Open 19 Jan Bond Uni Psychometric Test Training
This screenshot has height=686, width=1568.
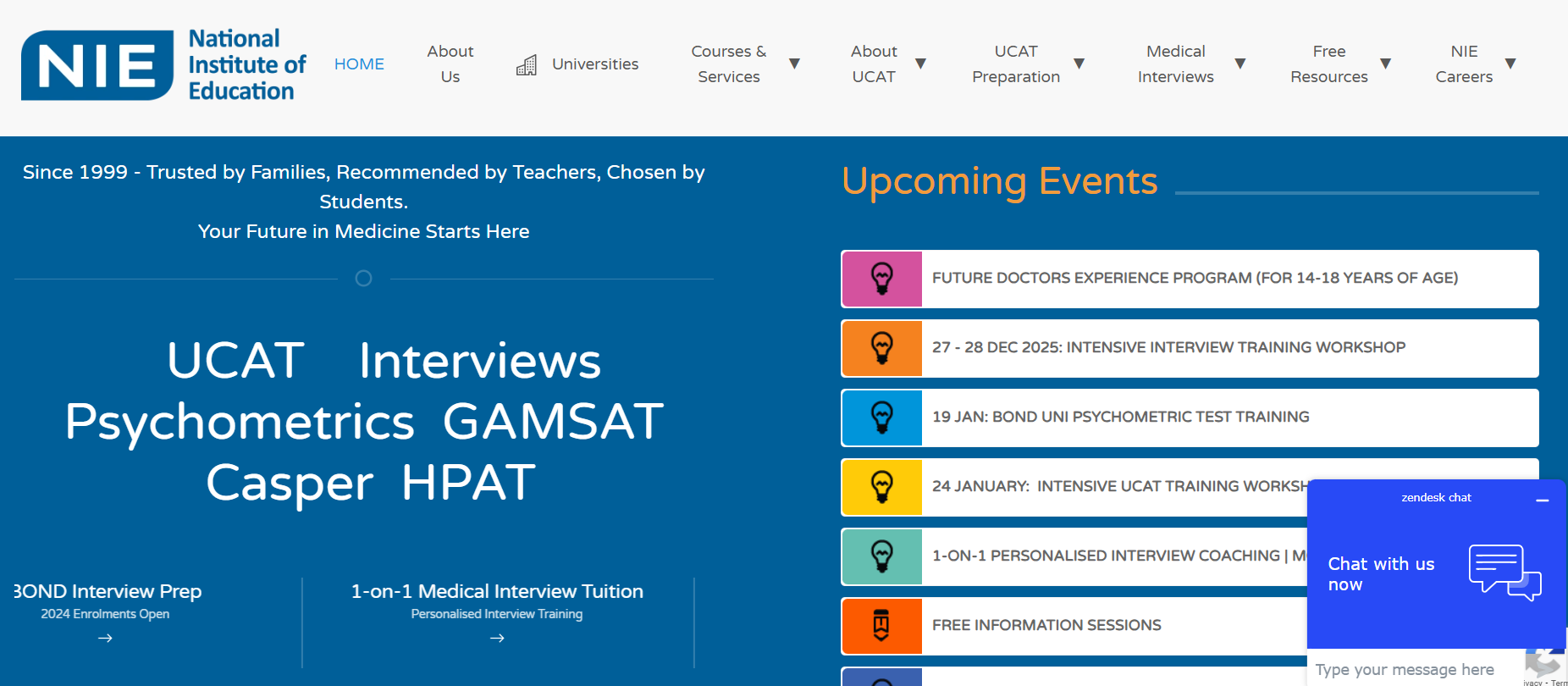(x=1190, y=418)
